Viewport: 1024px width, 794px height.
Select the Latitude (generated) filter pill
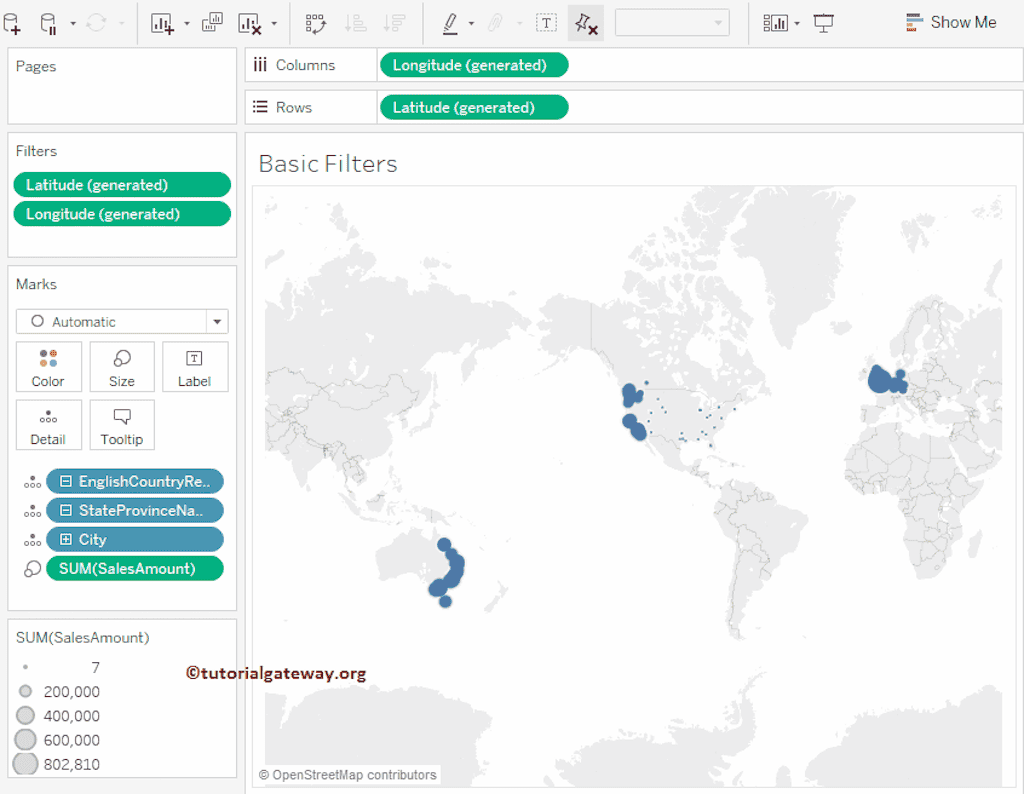coord(122,185)
